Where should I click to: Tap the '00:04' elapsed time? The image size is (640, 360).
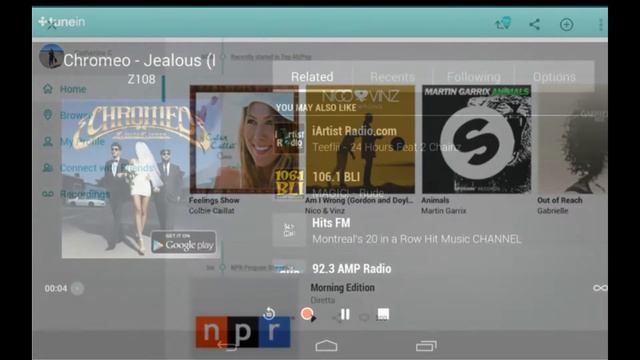coord(56,289)
